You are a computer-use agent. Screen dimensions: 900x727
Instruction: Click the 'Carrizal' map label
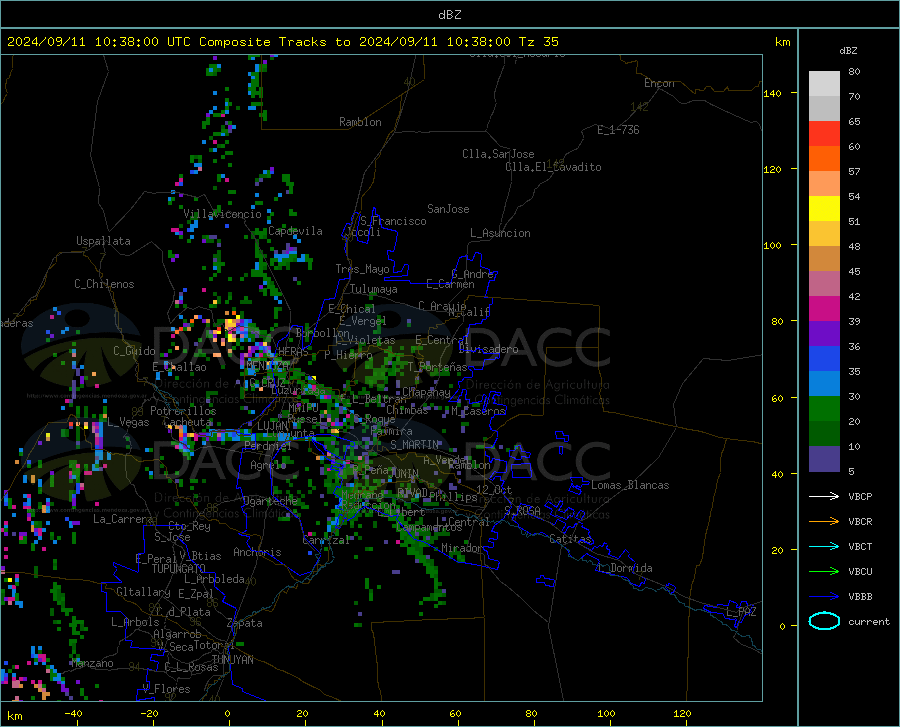point(326,540)
